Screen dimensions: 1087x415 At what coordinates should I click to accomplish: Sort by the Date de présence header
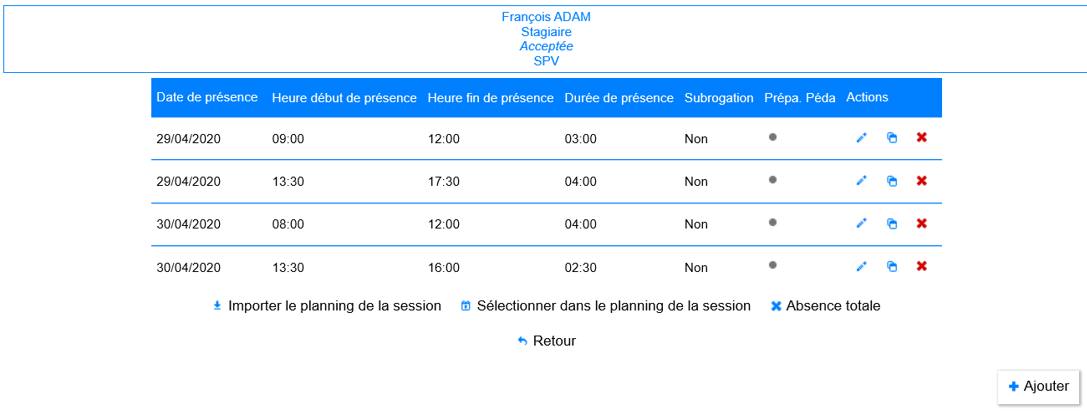tap(207, 98)
